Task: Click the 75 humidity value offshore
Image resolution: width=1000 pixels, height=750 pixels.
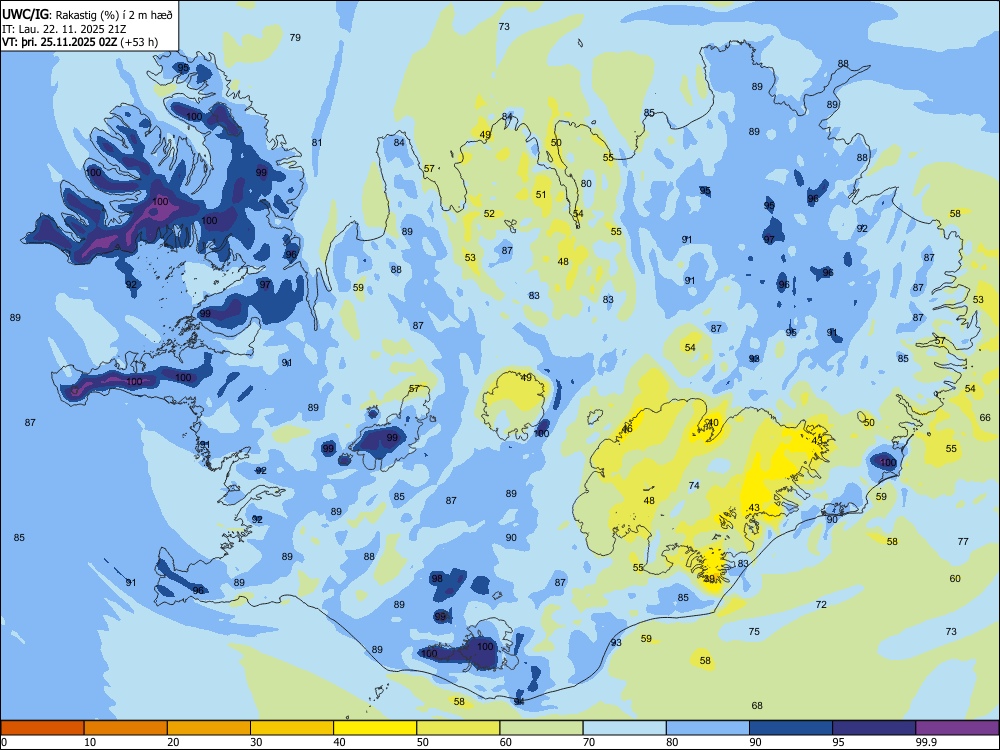Action: 754,631
